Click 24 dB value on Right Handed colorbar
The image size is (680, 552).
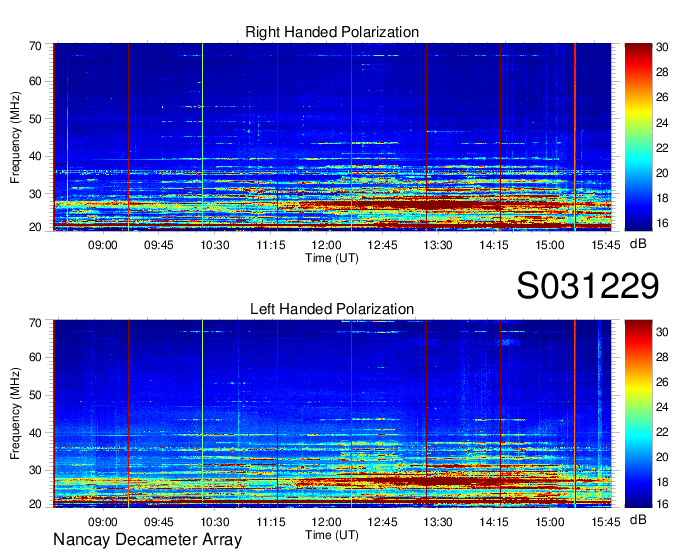tap(662, 123)
